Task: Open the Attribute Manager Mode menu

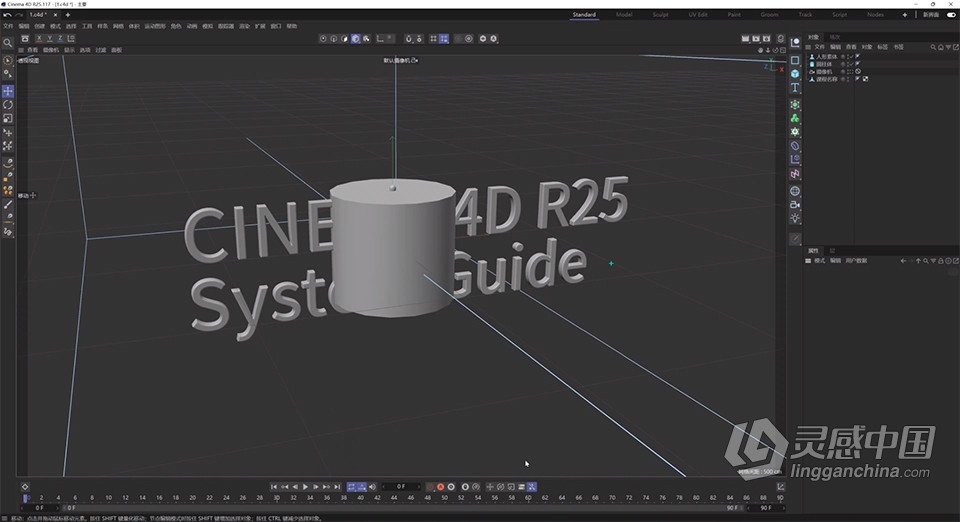Action: [x=819, y=261]
